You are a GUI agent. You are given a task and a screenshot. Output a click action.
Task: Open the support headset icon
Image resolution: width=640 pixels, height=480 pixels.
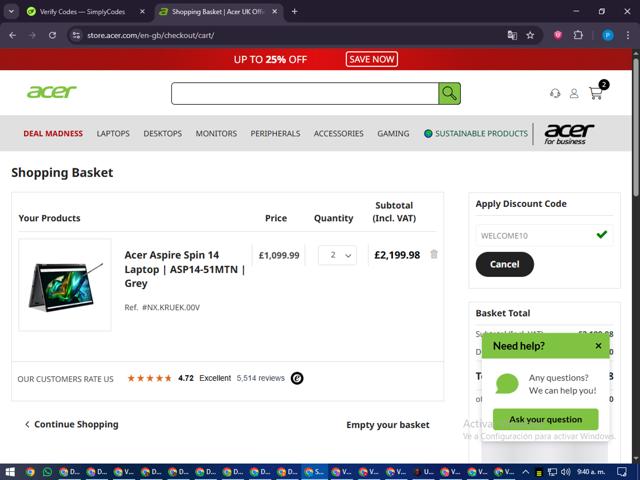(x=555, y=93)
